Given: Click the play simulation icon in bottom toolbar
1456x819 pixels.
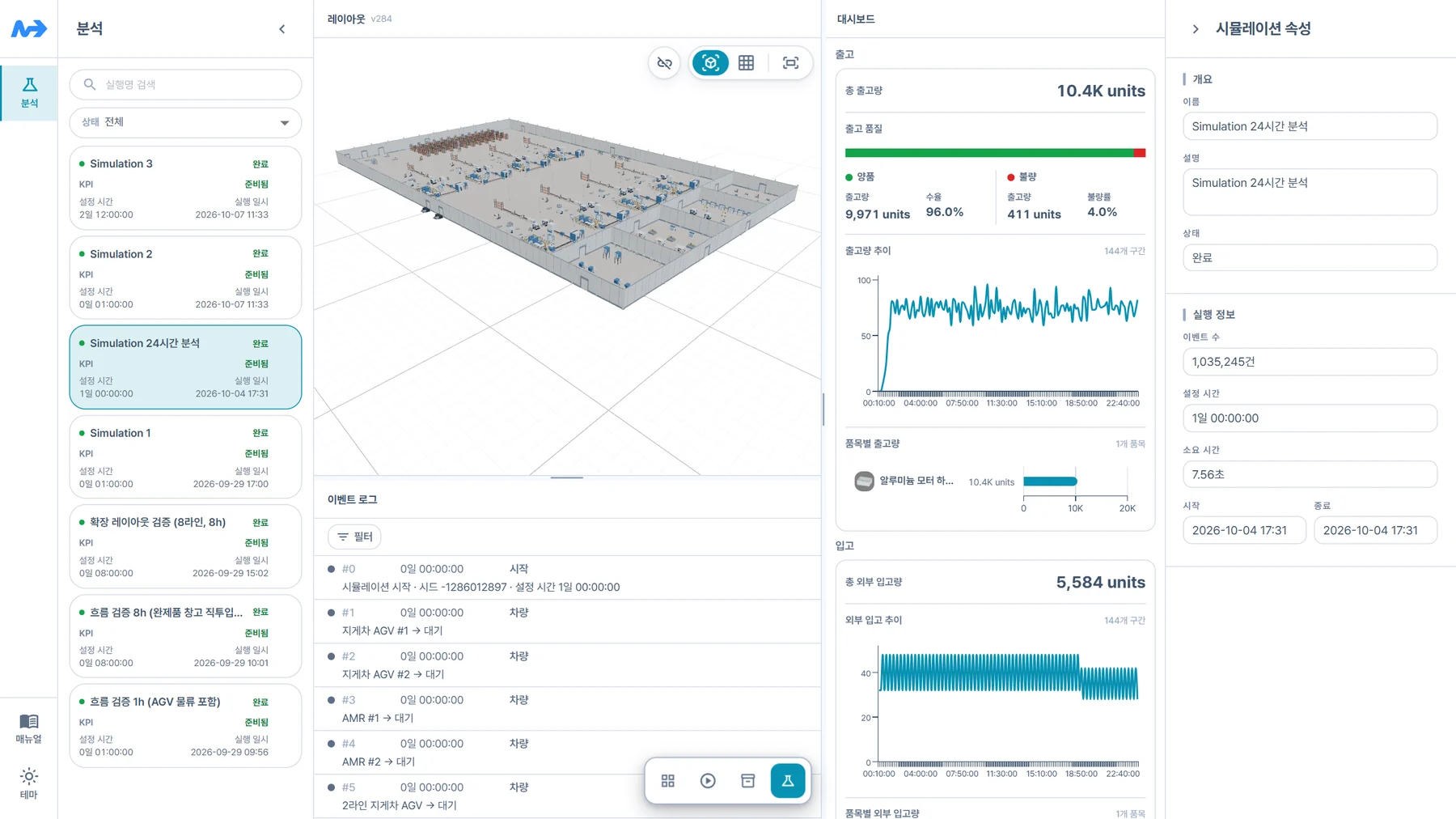Looking at the screenshot, I should pos(708,781).
